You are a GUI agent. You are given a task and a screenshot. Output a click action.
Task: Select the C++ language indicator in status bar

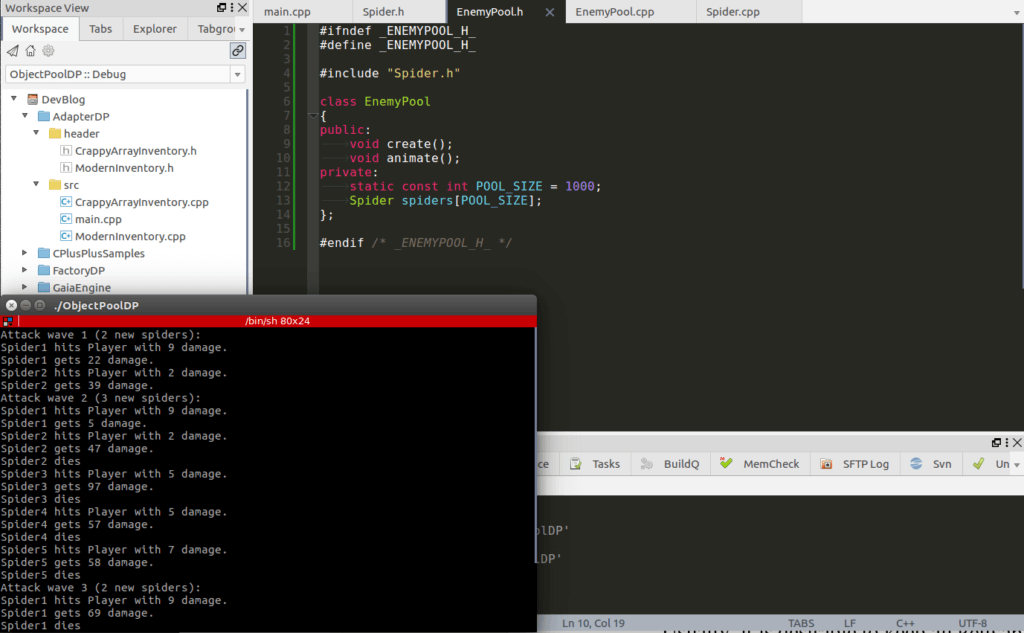click(x=906, y=623)
